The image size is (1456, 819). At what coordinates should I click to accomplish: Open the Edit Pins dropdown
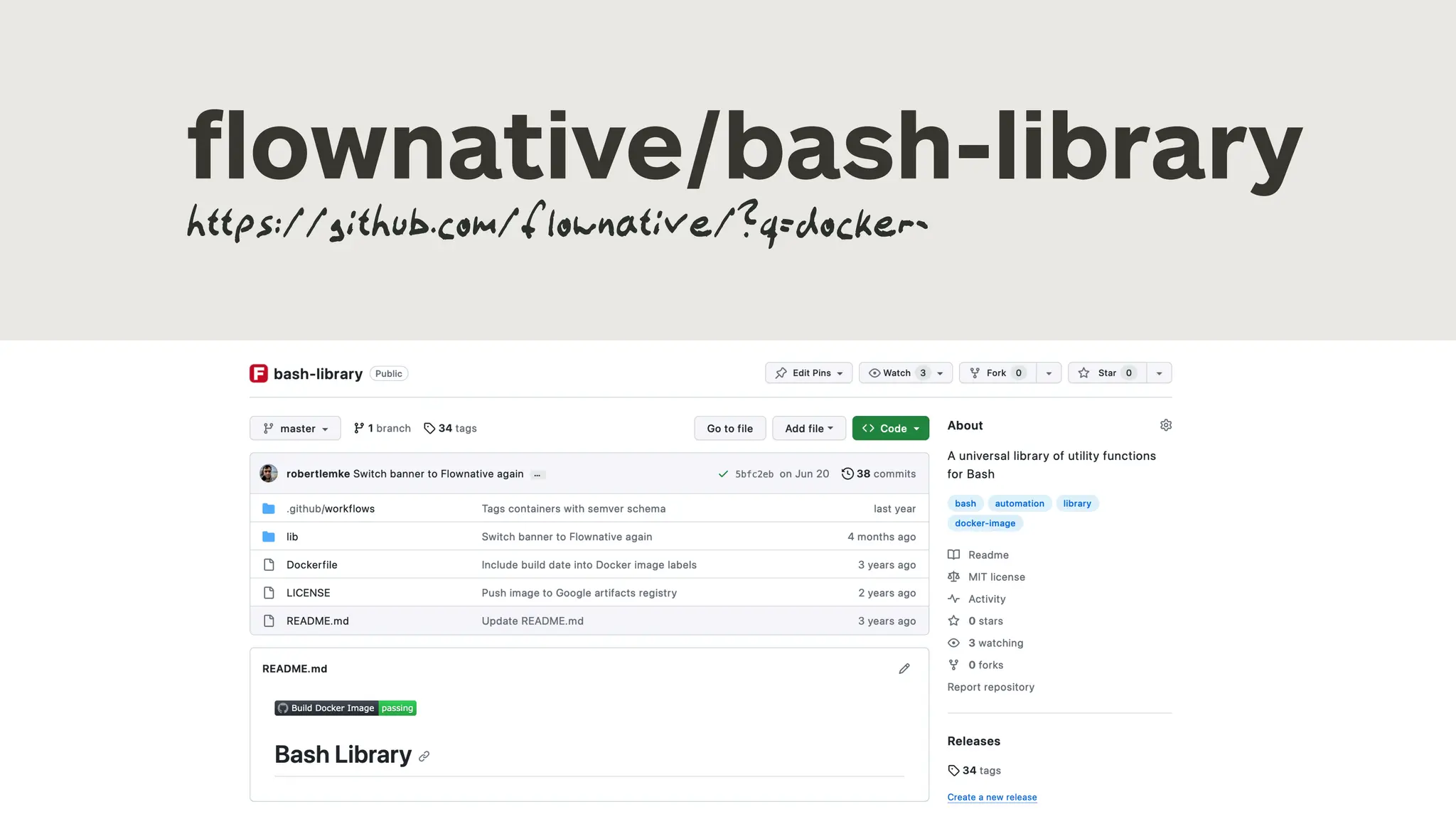[809, 373]
